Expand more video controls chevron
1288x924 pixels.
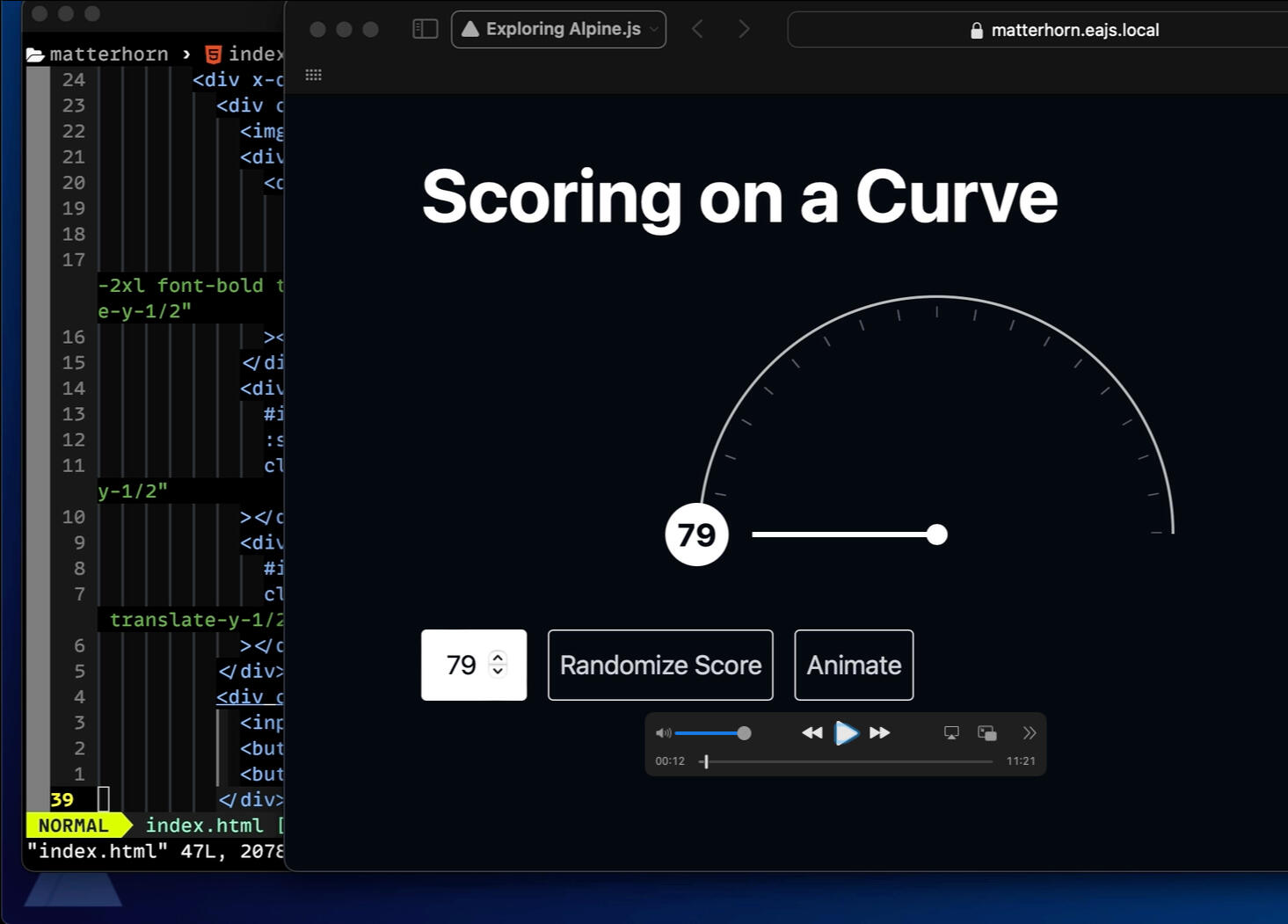click(1030, 733)
